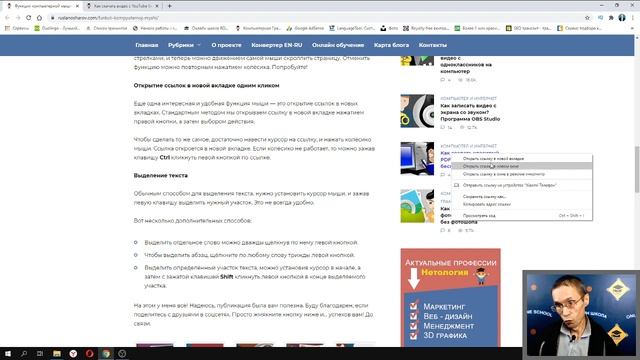The height and width of the screenshot is (360, 640).
Task: Open a new tab with plus button
Action: pos(169,6)
